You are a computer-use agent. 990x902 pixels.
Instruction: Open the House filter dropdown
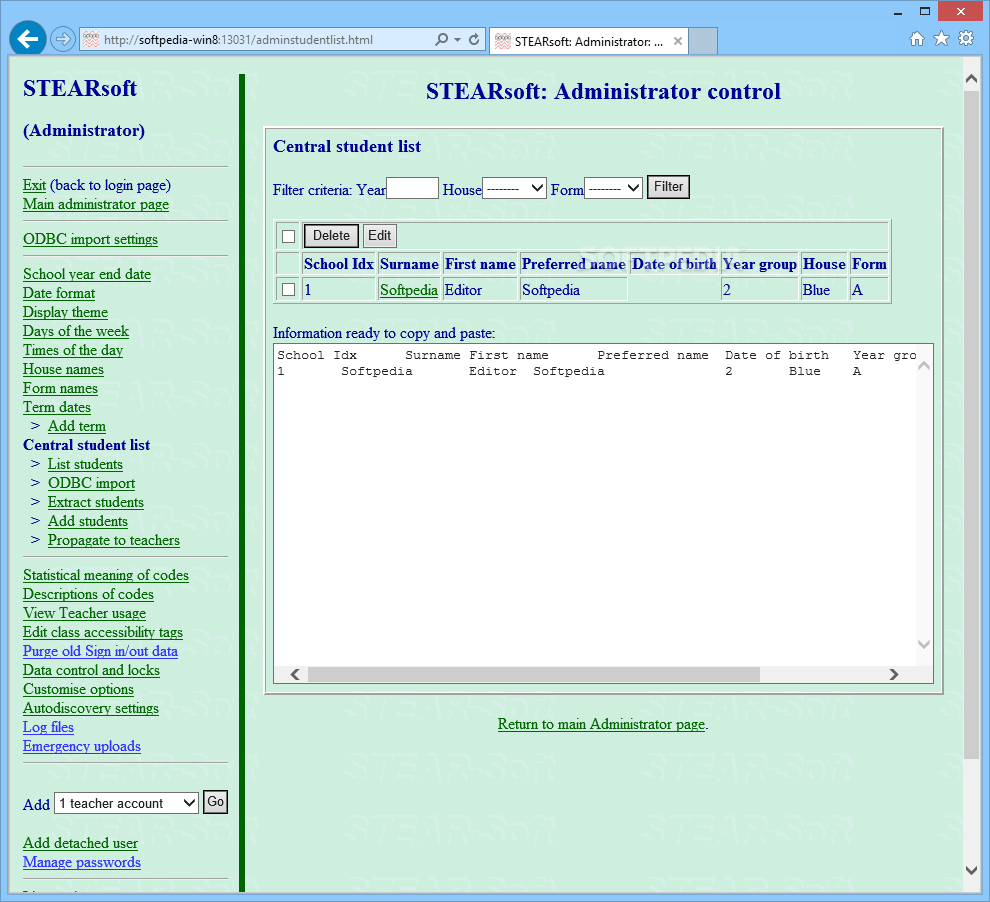tap(515, 188)
